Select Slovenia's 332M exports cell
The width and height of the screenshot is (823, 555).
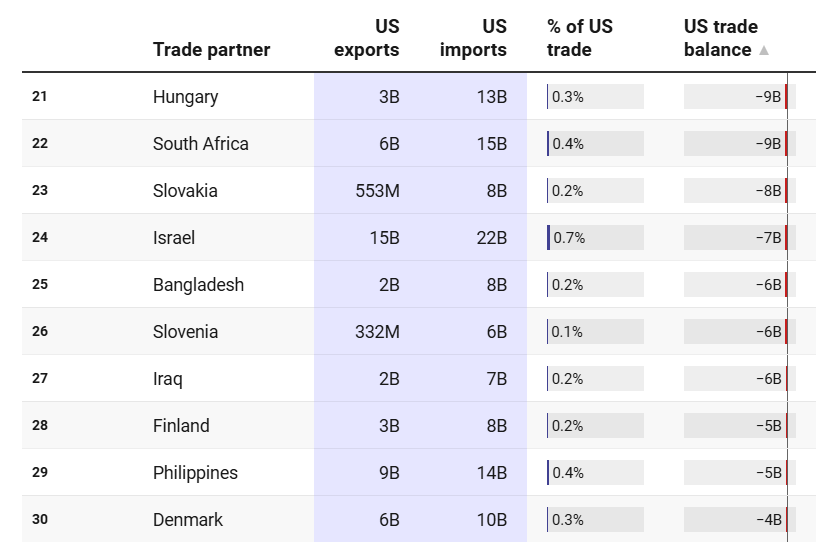point(377,332)
